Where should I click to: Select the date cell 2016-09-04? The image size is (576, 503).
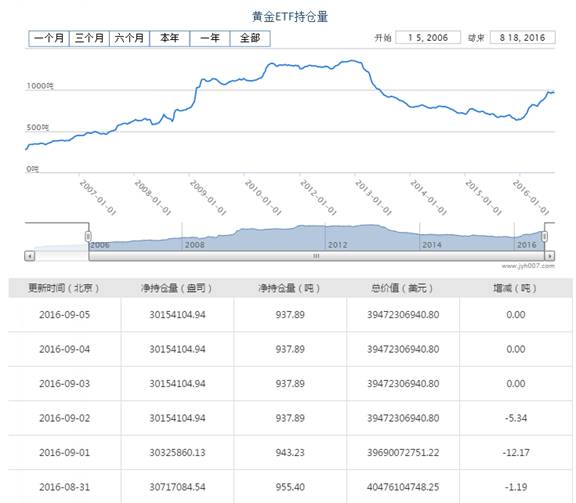(x=65, y=349)
